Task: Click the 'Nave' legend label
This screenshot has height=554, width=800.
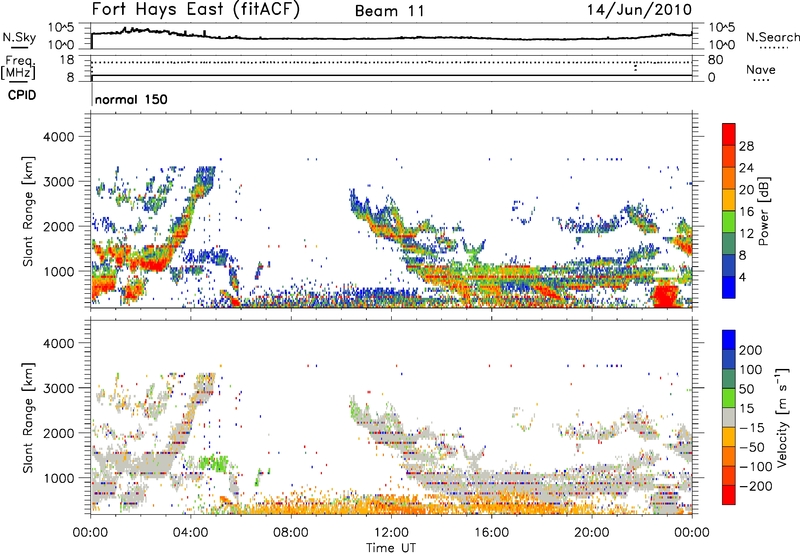Action: click(760, 69)
